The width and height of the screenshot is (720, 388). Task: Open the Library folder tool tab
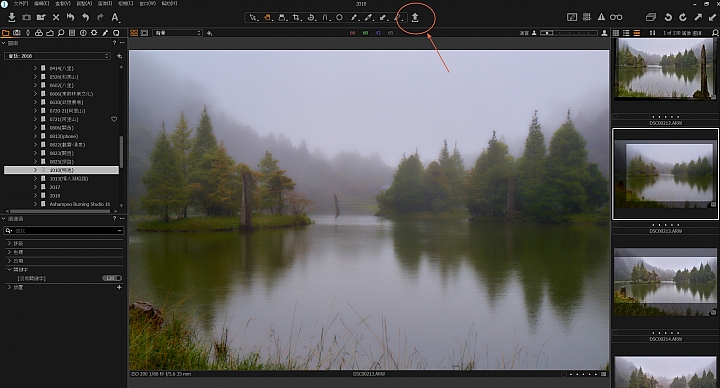6,33
